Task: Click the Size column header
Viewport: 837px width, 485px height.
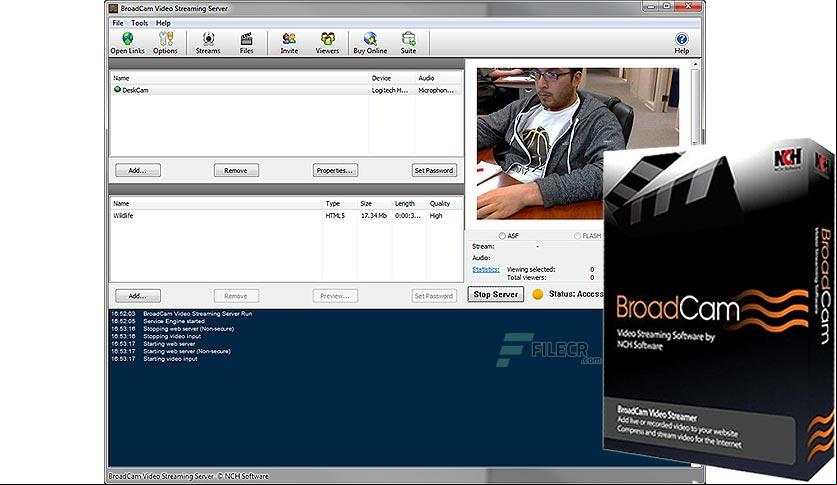Action: pyautogui.click(x=374, y=203)
